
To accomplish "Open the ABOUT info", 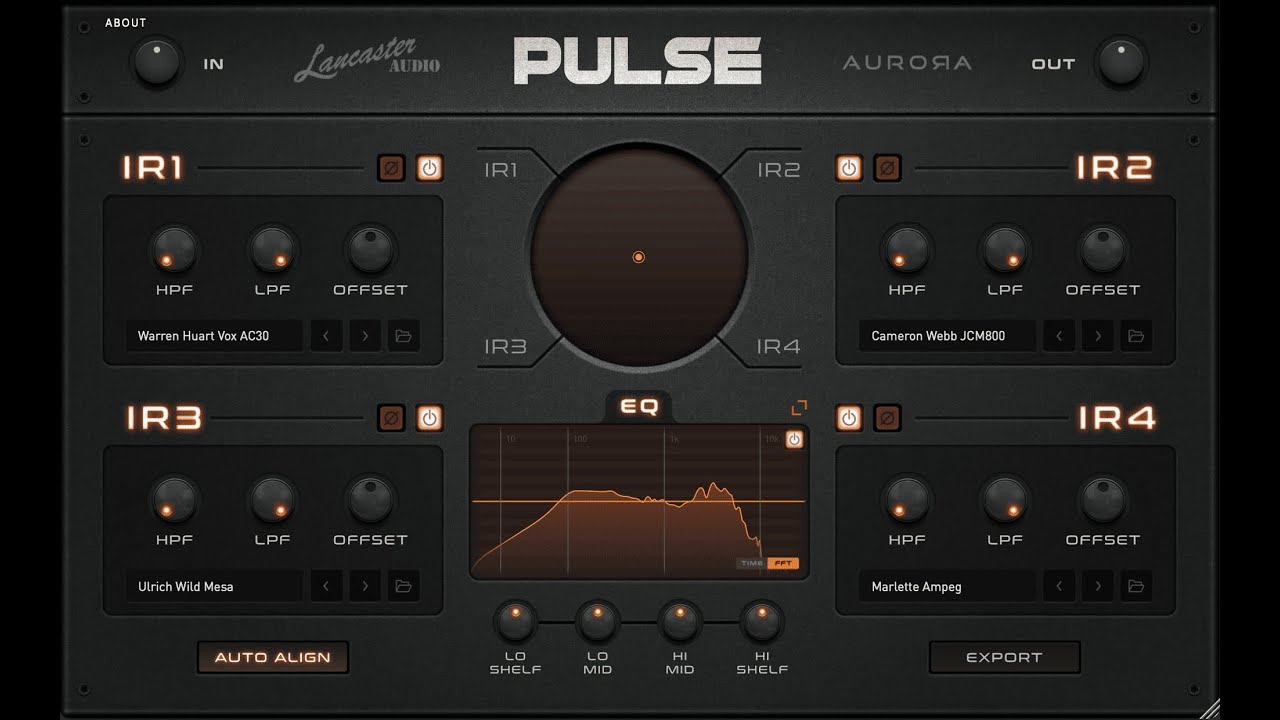I will click(126, 22).
